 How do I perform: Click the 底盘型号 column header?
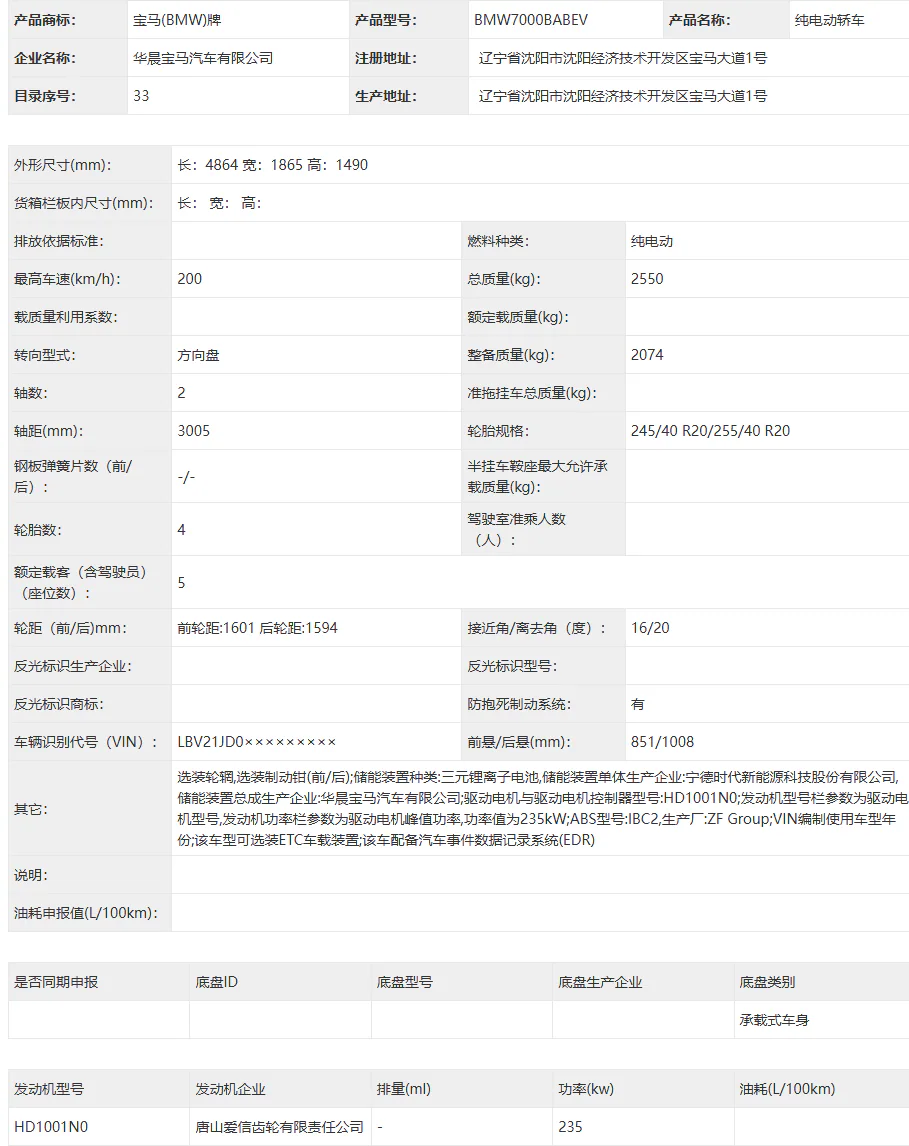point(404,982)
